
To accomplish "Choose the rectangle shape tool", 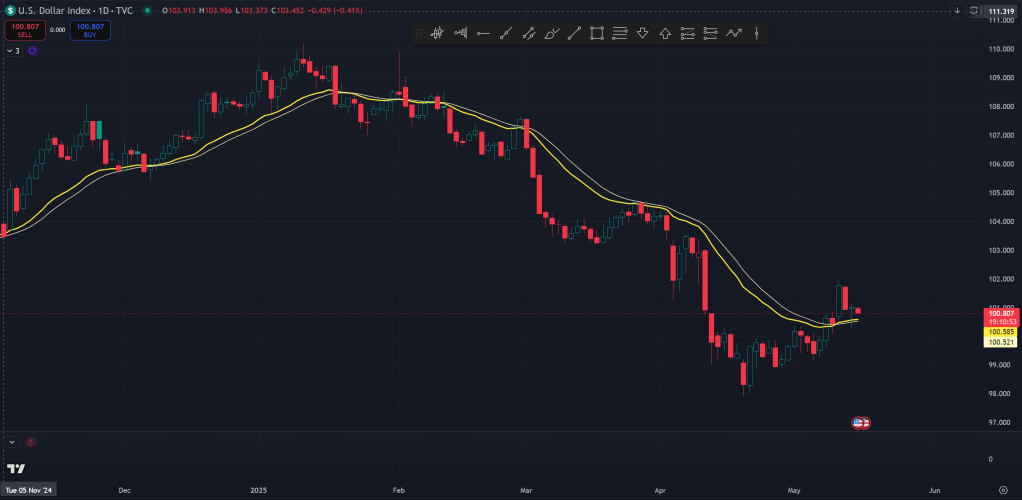I will [597, 33].
